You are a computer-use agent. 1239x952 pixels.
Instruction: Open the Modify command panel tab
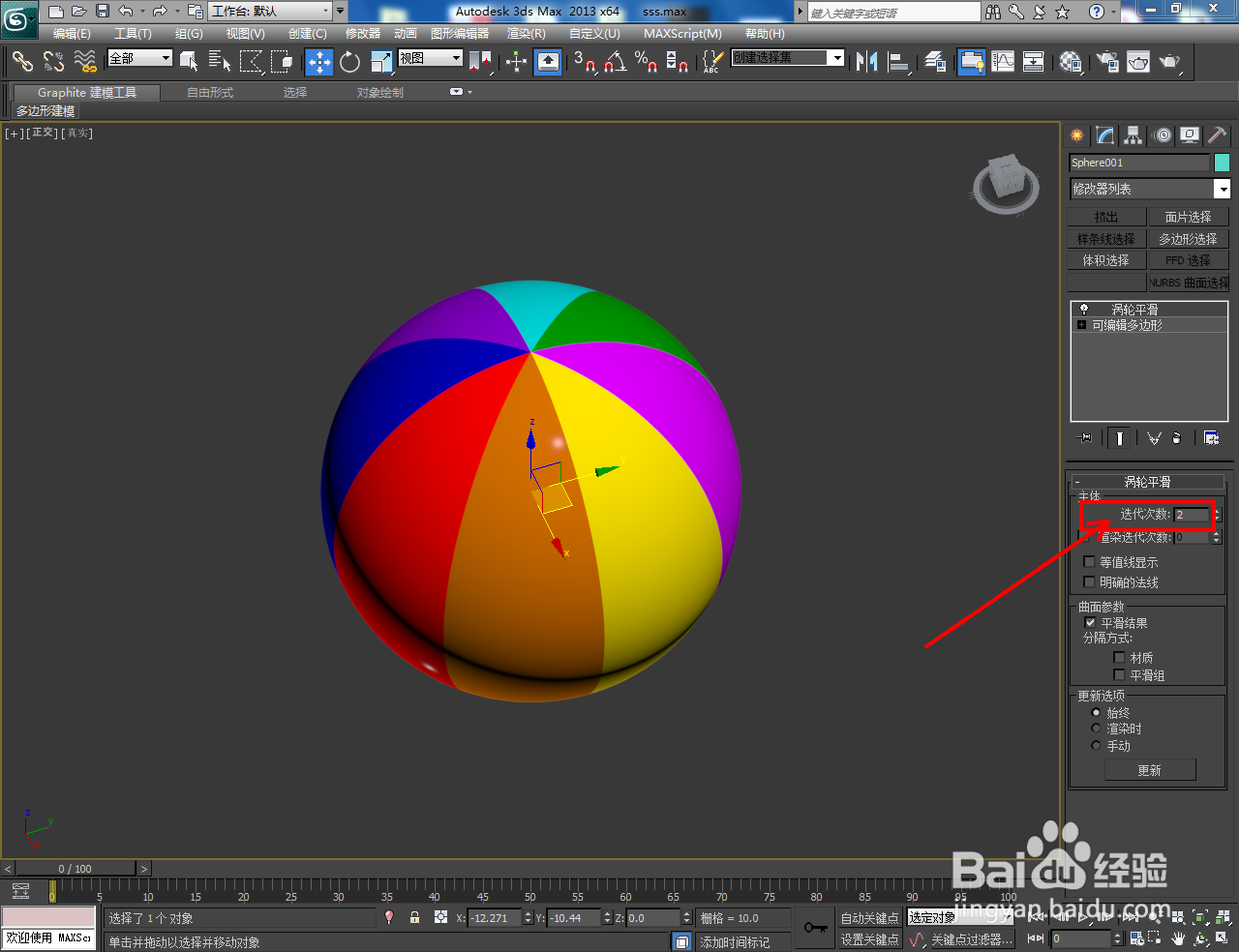(1105, 135)
